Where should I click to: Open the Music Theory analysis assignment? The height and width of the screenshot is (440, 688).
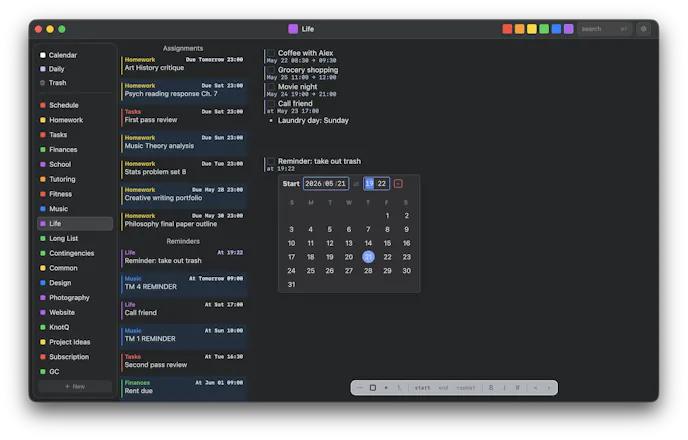click(183, 142)
